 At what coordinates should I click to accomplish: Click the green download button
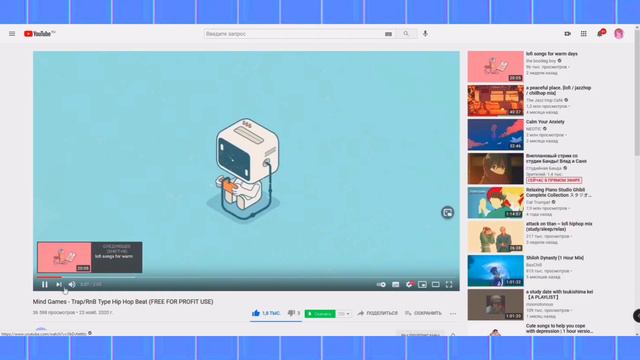click(320, 313)
